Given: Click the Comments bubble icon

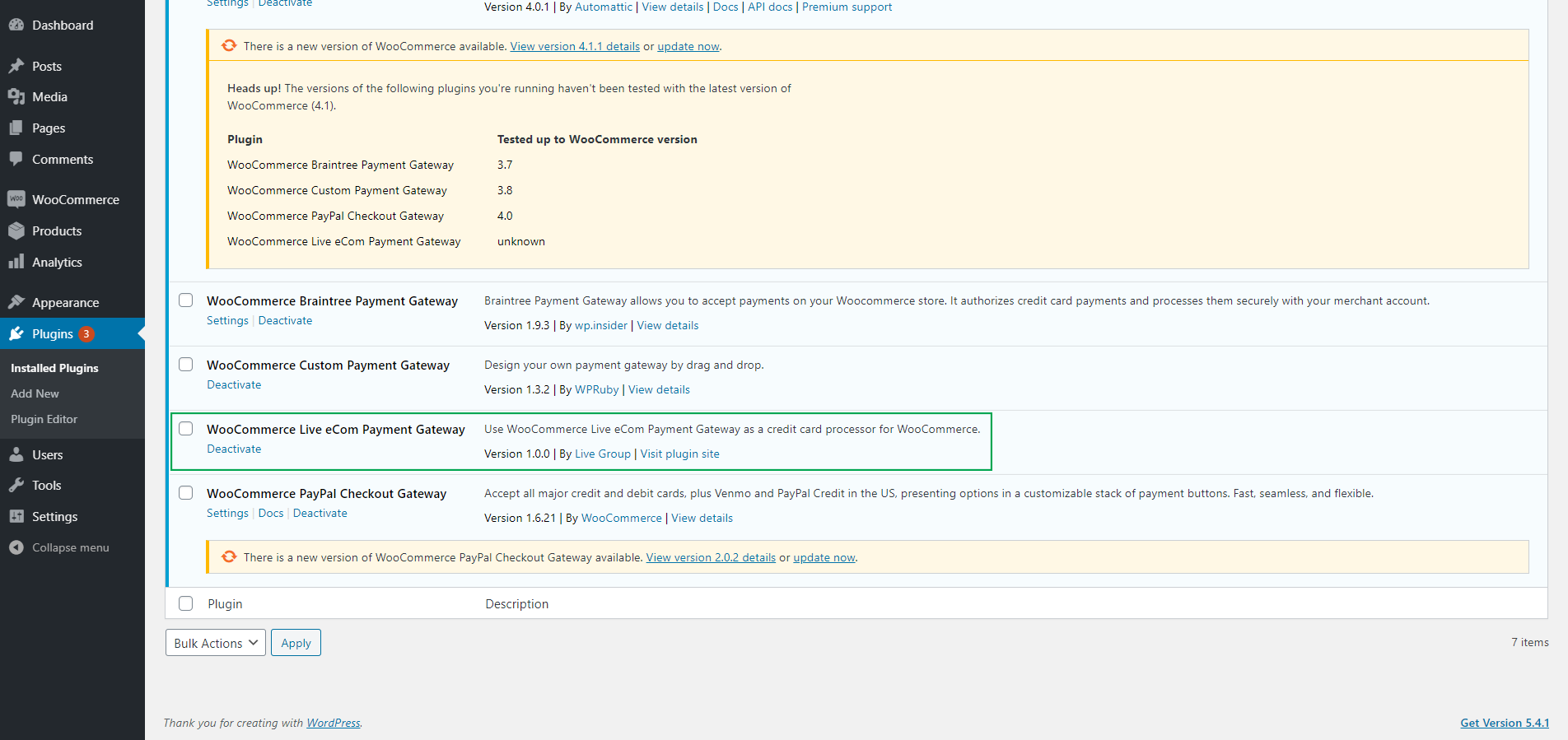Looking at the screenshot, I should (16, 159).
